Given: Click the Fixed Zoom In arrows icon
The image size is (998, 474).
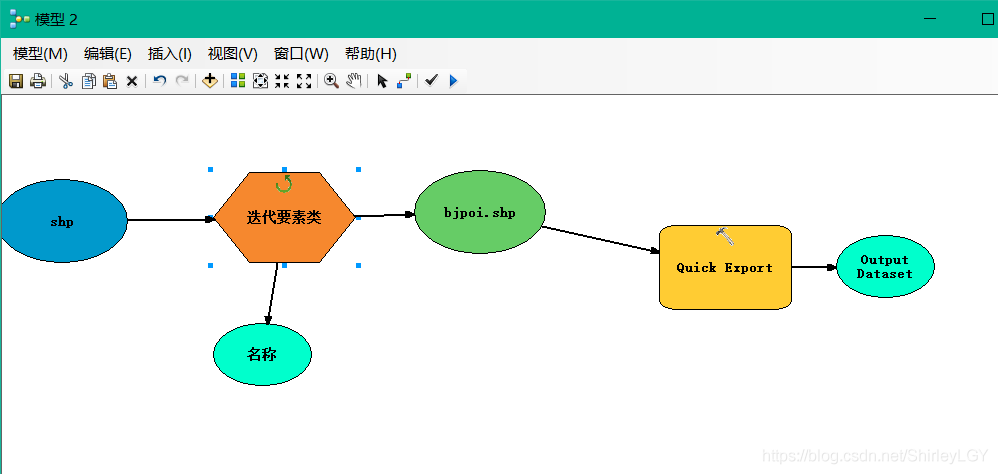Looking at the screenshot, I should (282, 81).
